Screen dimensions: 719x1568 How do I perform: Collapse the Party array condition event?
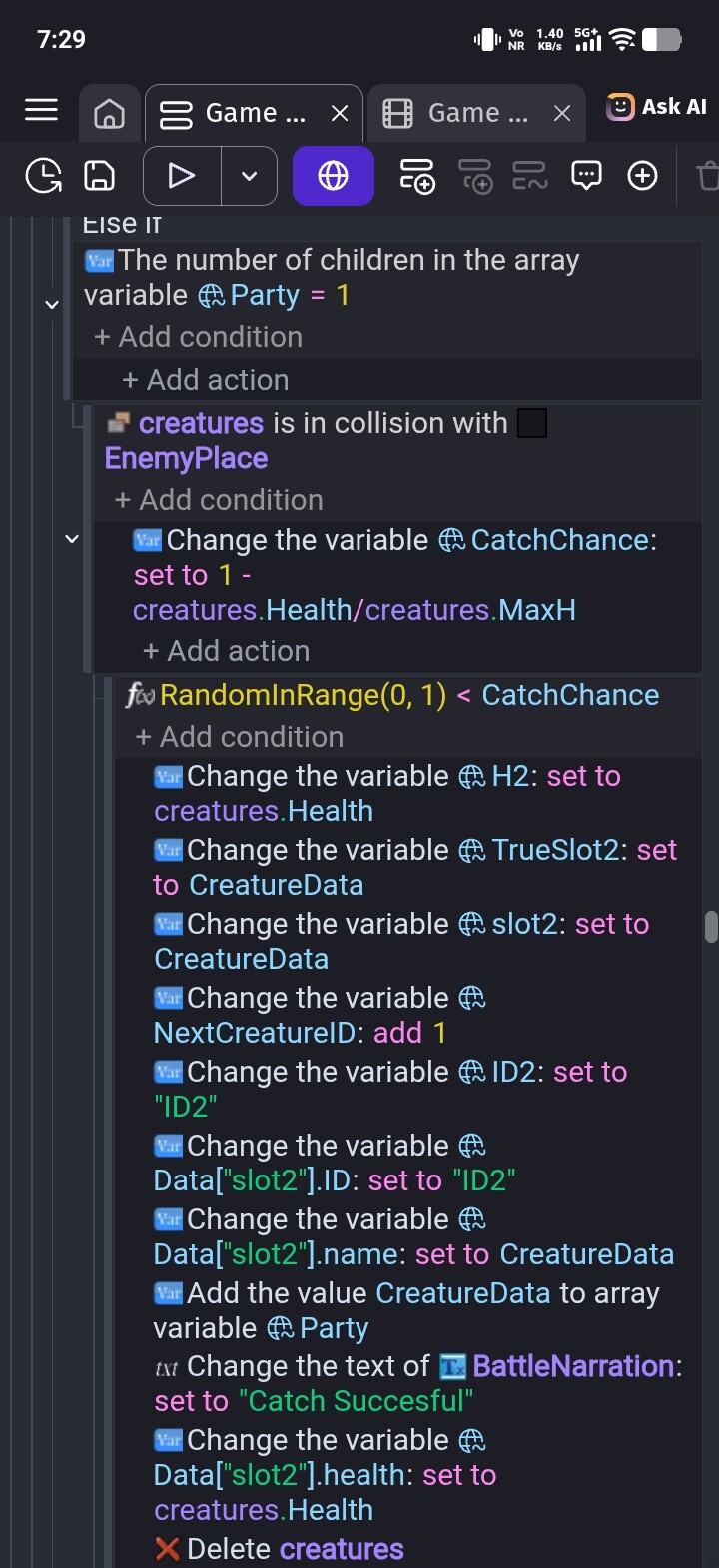tap(52, 303)
